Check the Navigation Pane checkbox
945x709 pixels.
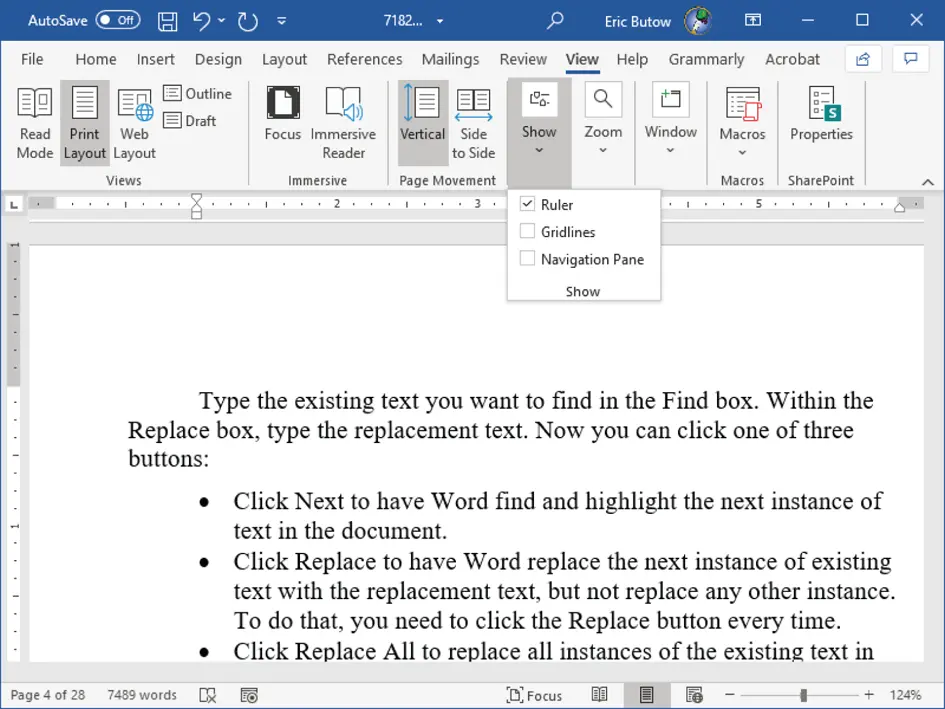pos(527,258)
